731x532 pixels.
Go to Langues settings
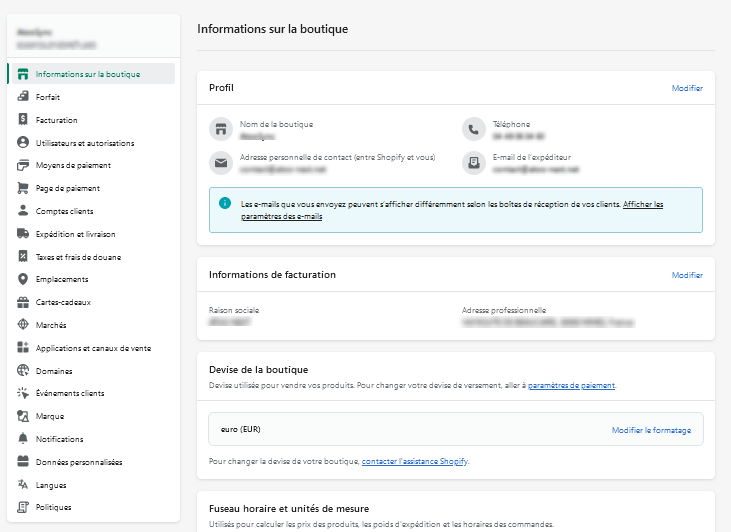point(91,484)
